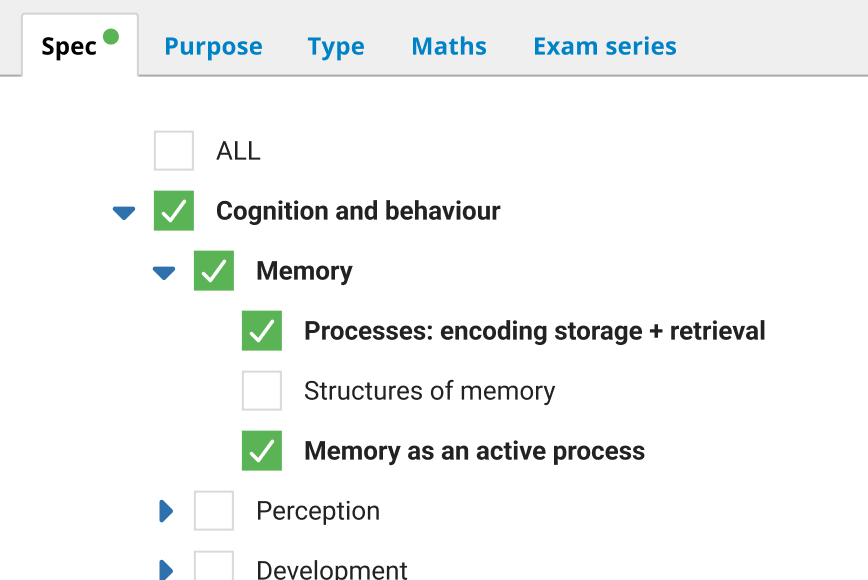
Task: Open the Spec tab
Action: [x=69, y=47]
